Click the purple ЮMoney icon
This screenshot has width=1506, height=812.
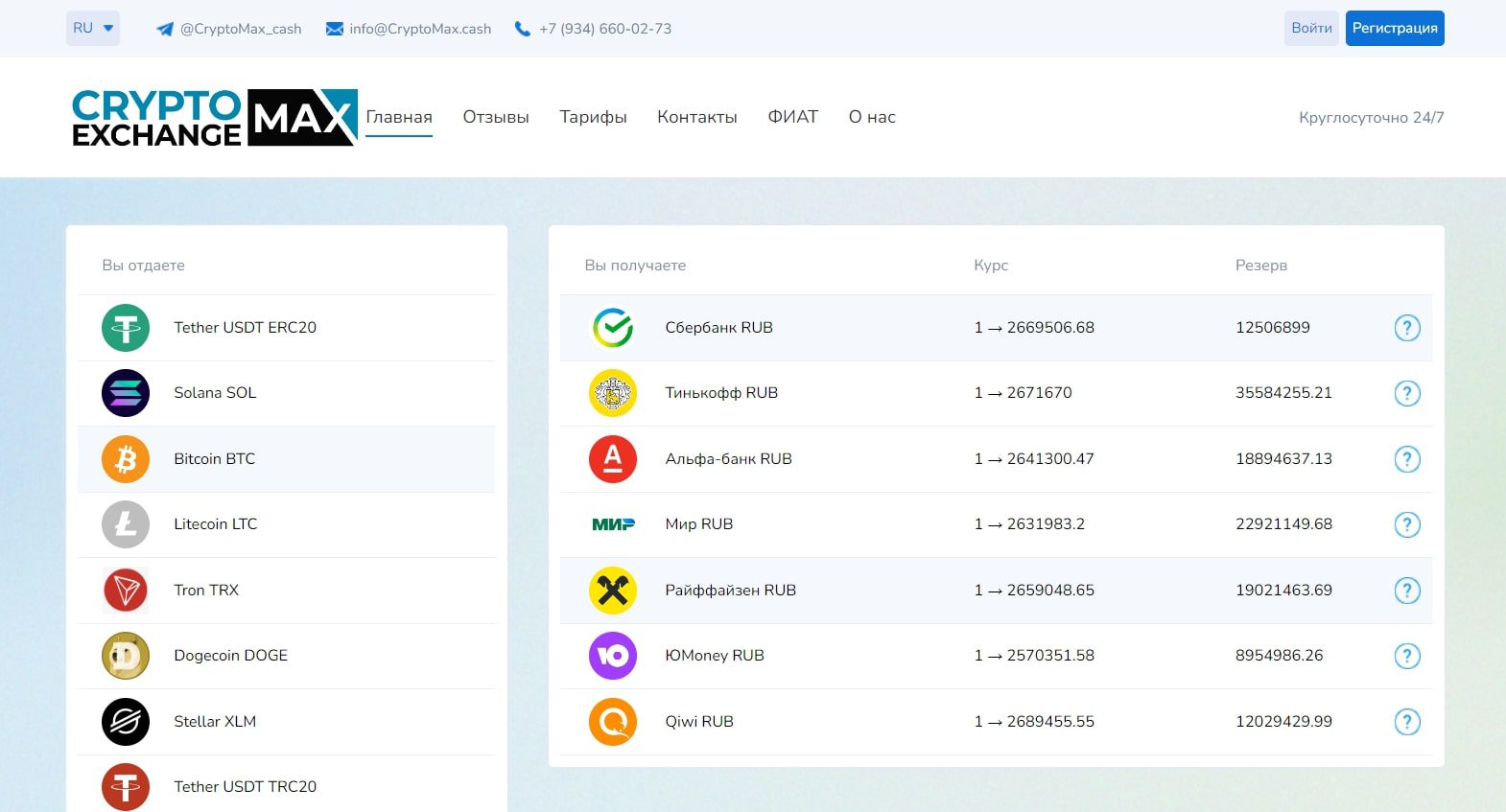click(x=613, y=656)
